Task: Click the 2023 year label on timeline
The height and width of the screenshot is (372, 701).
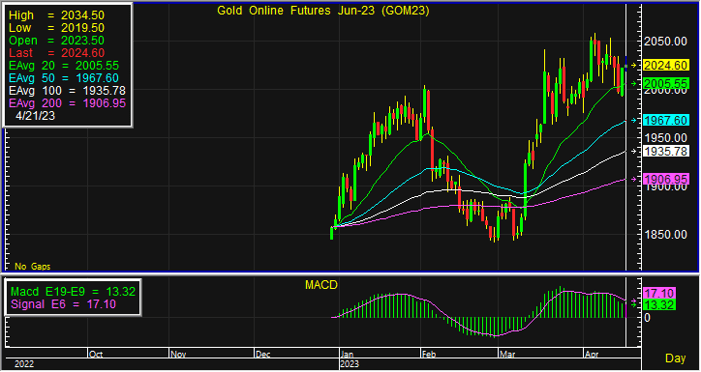Action: pos(349,364)
